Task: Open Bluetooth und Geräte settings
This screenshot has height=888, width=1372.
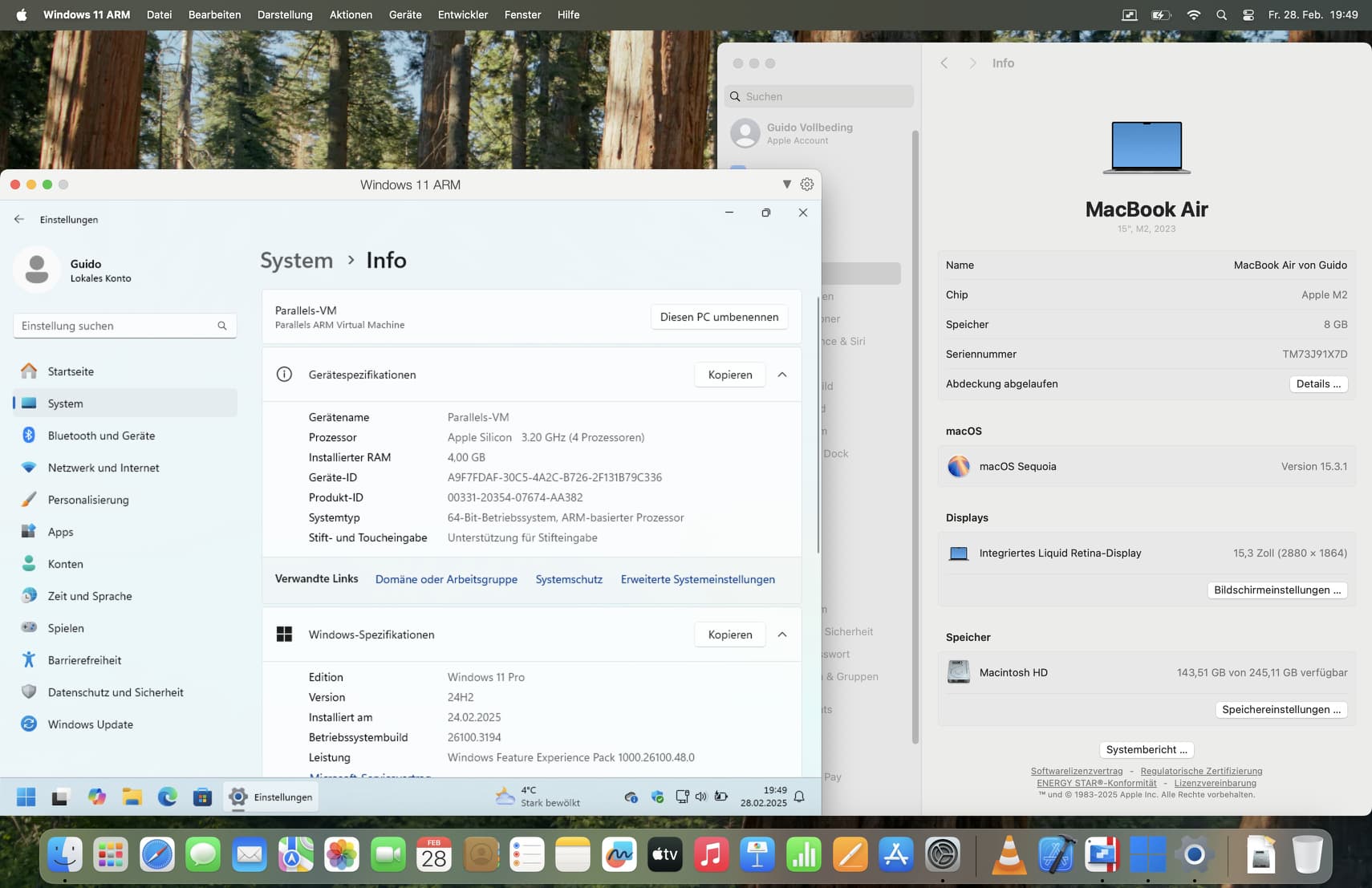Action: point(101,436)
